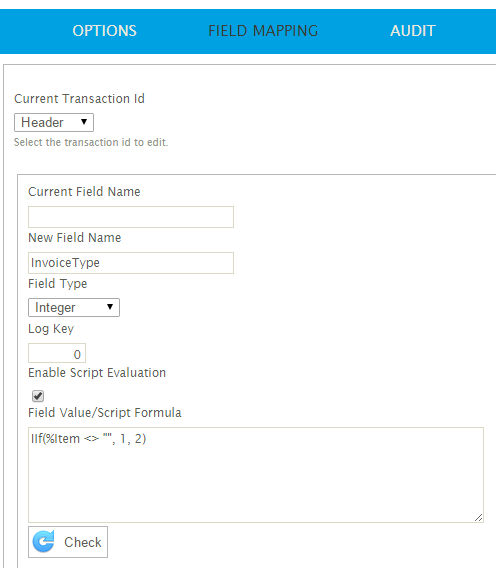Click the 'Select the transaction id to edit.' hint
Screen dimensions: 496x568
[91, 142]
